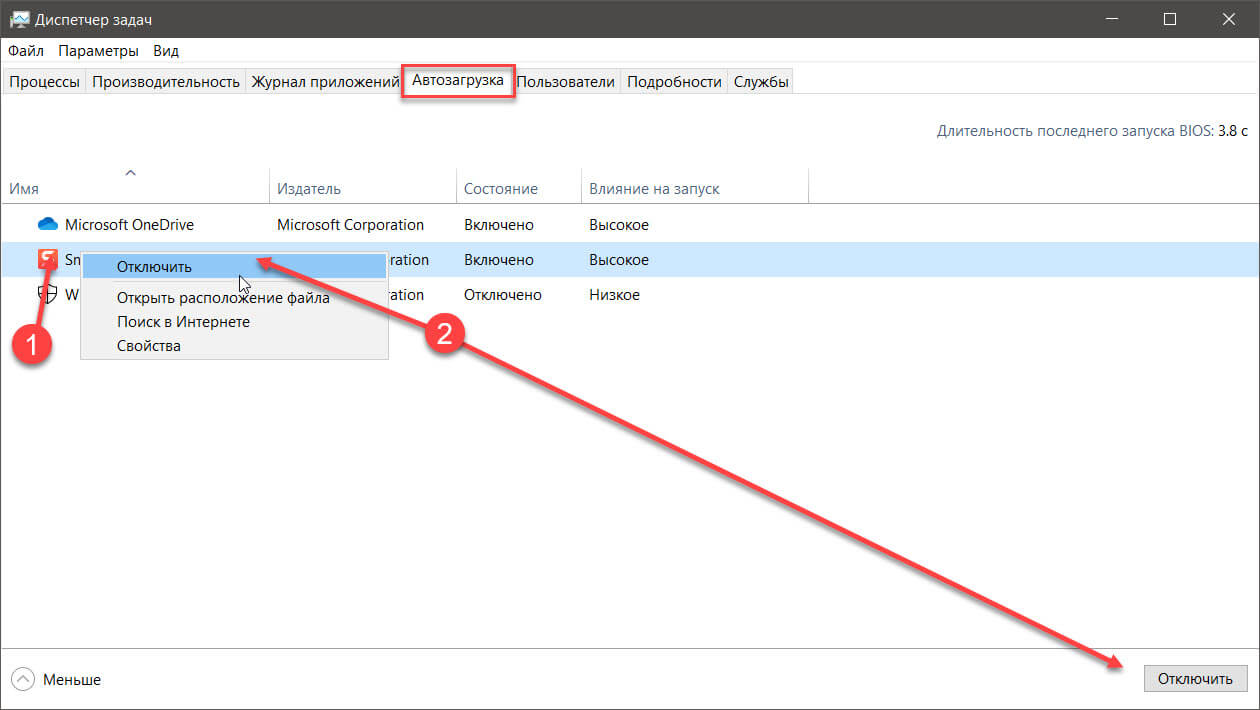
Task: Collapse view with the Меньше arrow icon
Action: click(22, 679)
